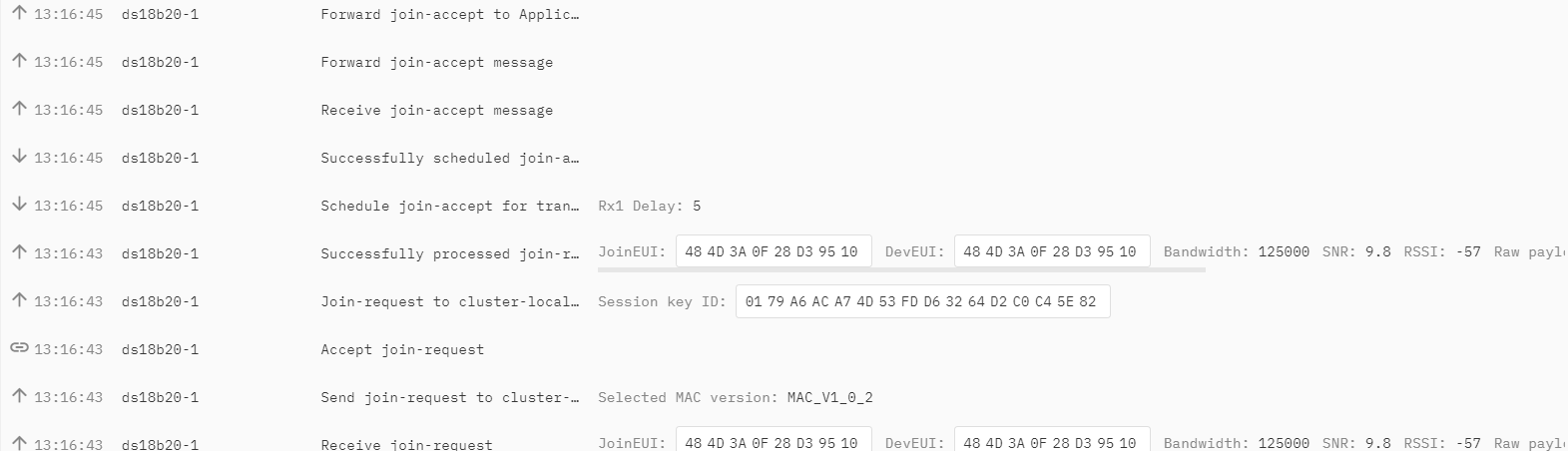Open the Accept join-request event row
Image resolution: width=1568 pixels, height=451 pixels.
click(x=784, y=349)
